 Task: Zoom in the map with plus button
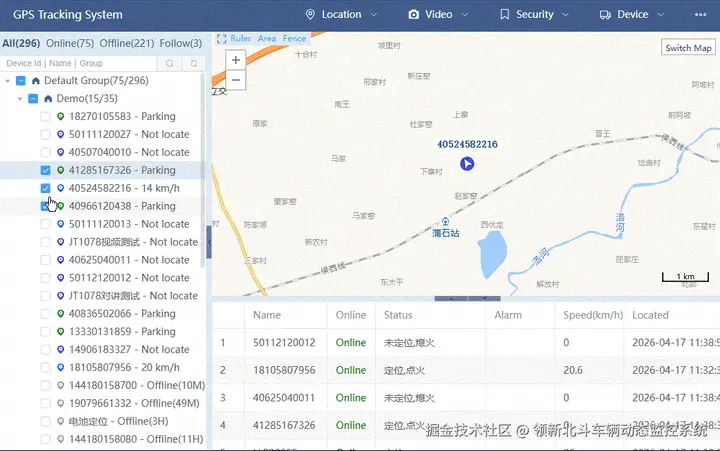[x=236, y=60]
